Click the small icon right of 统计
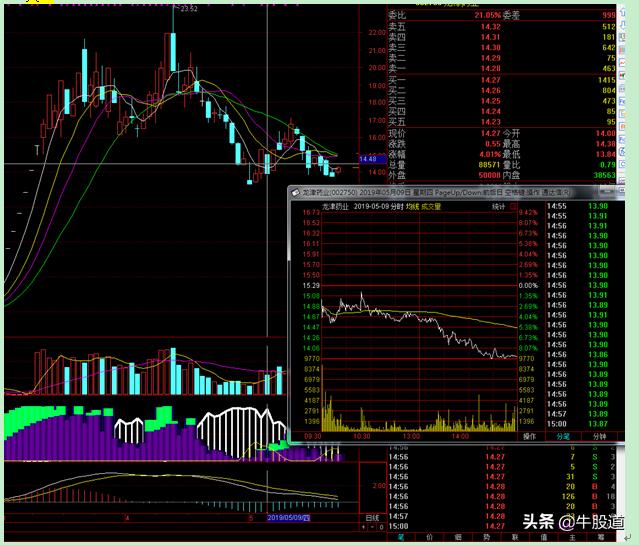 click(514, 207)
